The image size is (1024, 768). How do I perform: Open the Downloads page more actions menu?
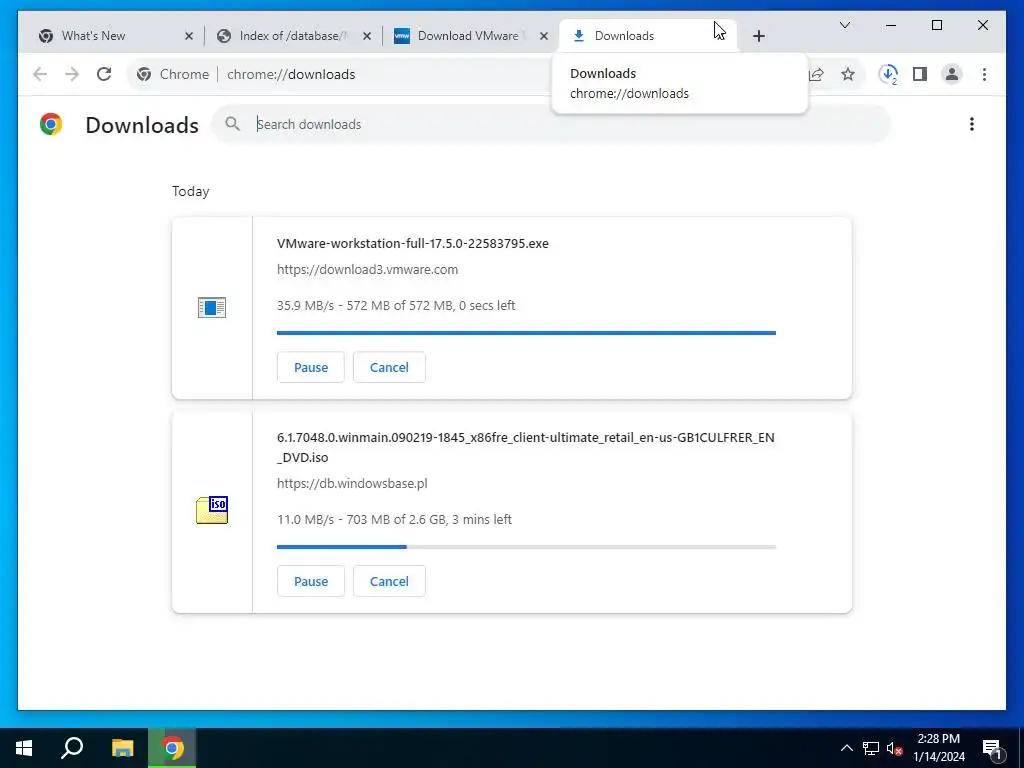tap(972, 124)
